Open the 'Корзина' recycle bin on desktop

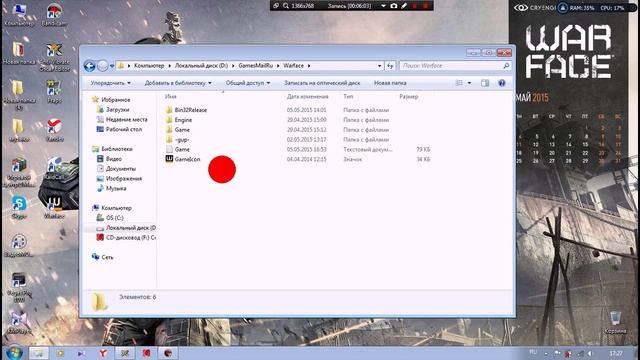coord(615,322)
